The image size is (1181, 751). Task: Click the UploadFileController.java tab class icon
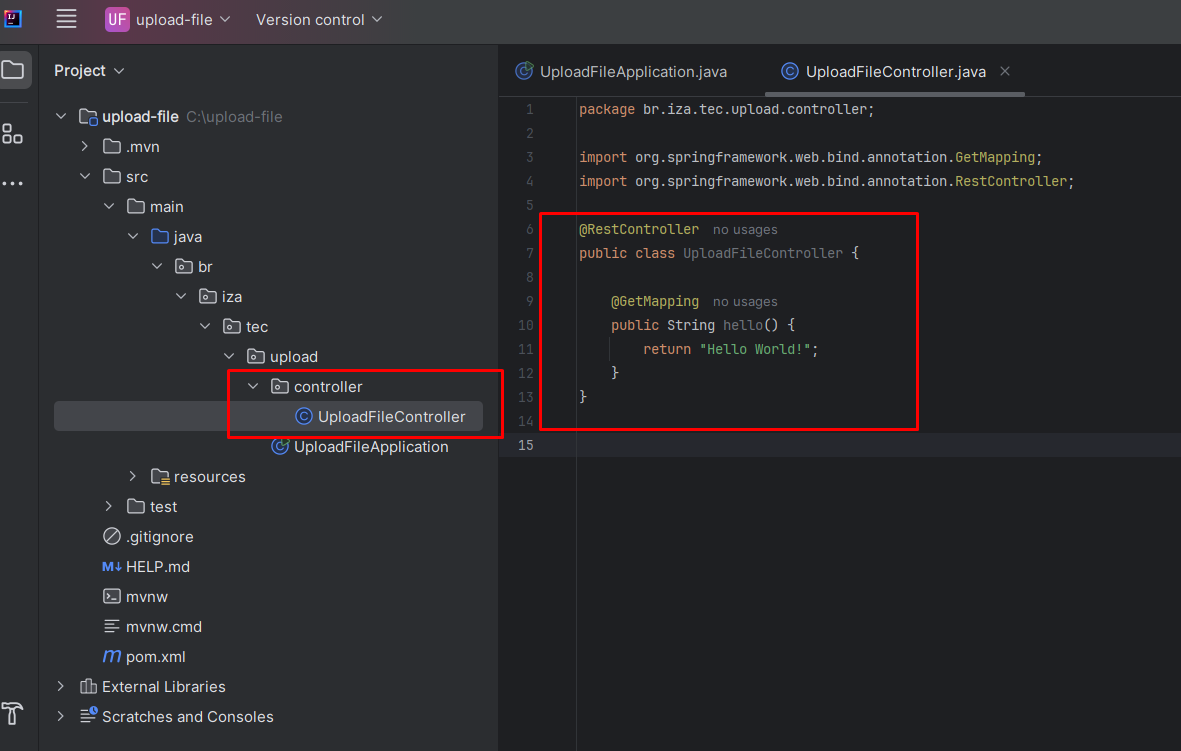point(789,72)
